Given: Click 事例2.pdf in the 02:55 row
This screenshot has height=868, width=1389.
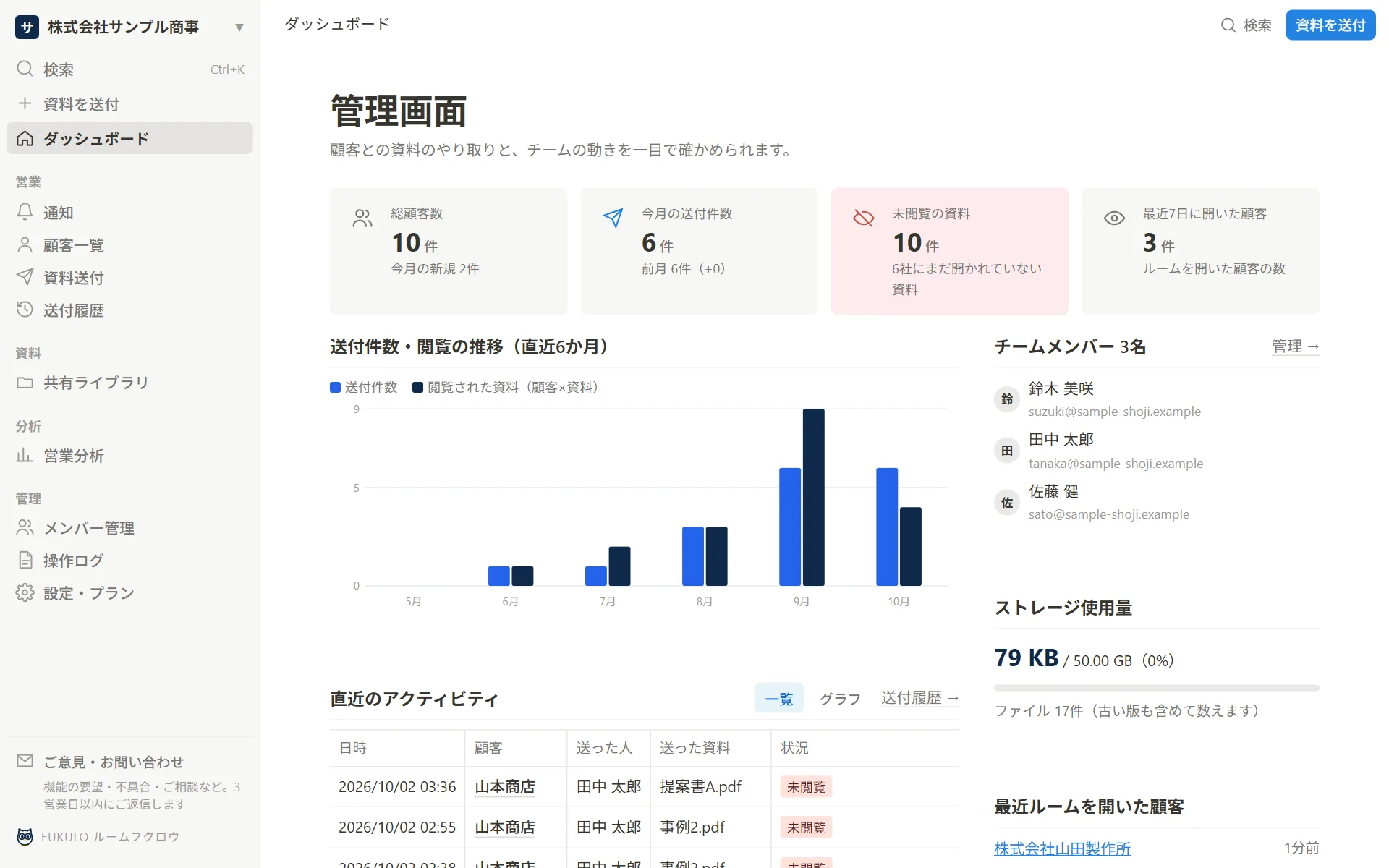Looking at the screenshot, I should click(692, 827).
